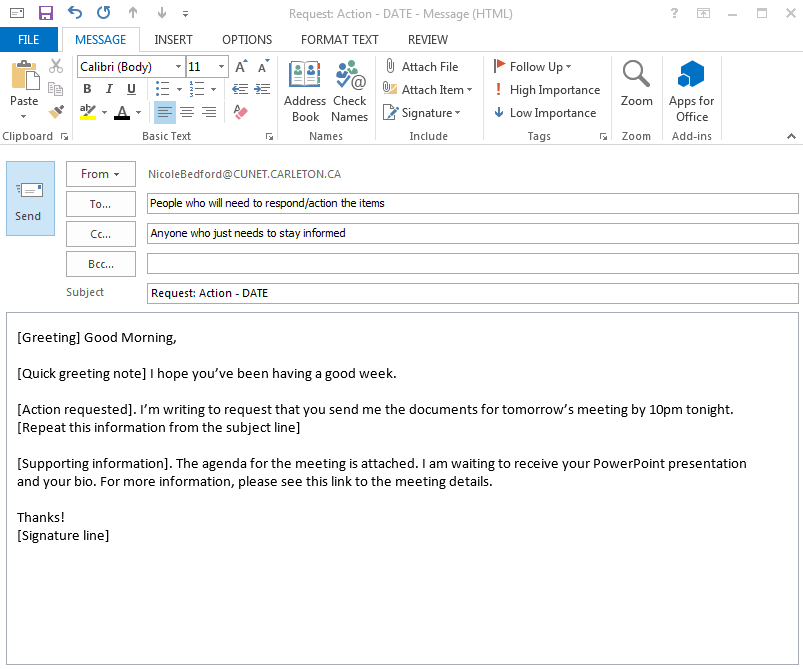Click the Save icon in quick access toolbar

pos(46,13)
